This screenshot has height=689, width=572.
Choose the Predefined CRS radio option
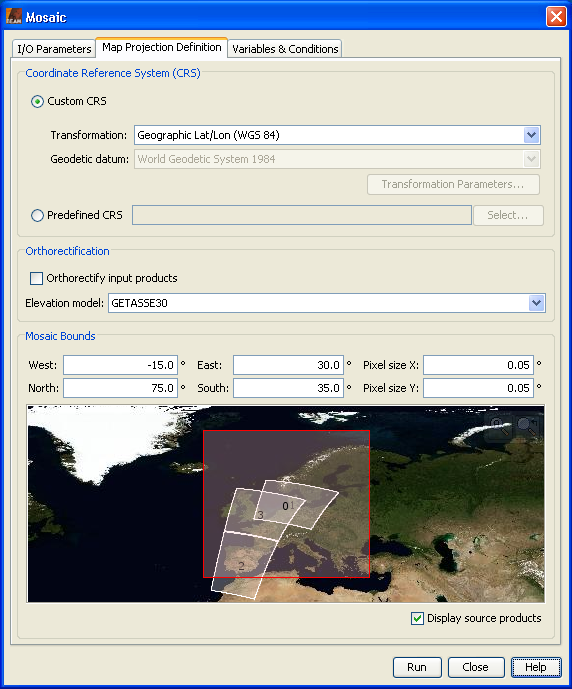[x=37, y=215]
